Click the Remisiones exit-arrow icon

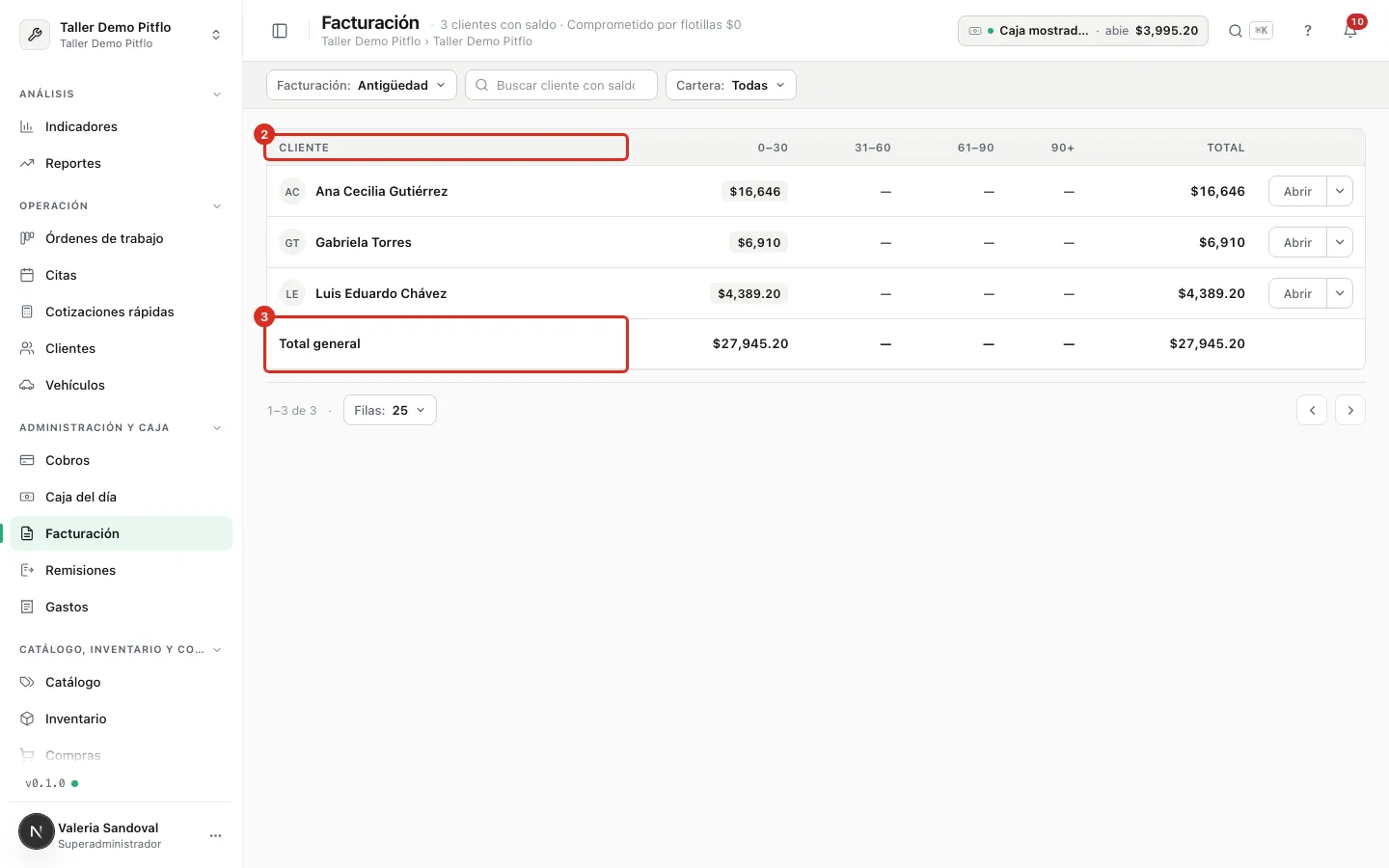[27, 570]
